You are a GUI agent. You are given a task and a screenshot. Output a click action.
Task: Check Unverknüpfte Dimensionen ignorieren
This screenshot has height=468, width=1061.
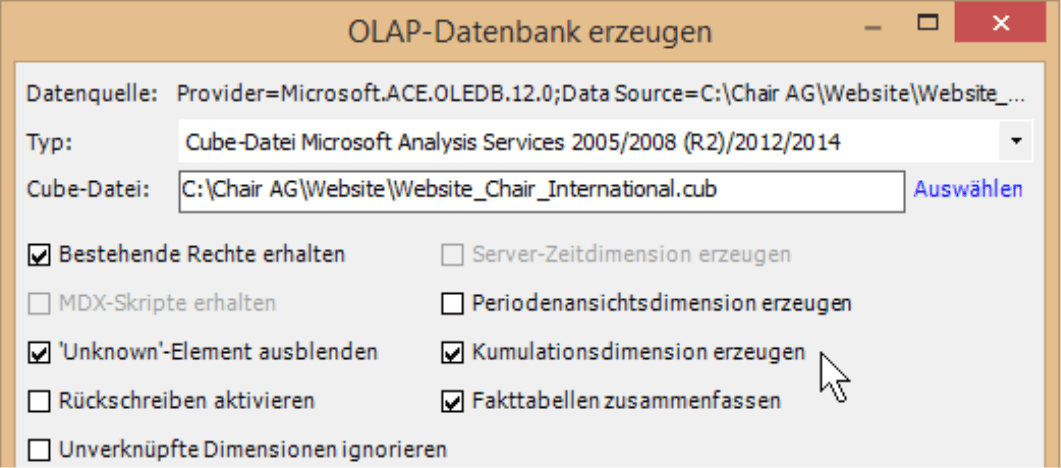coord(40,449)
